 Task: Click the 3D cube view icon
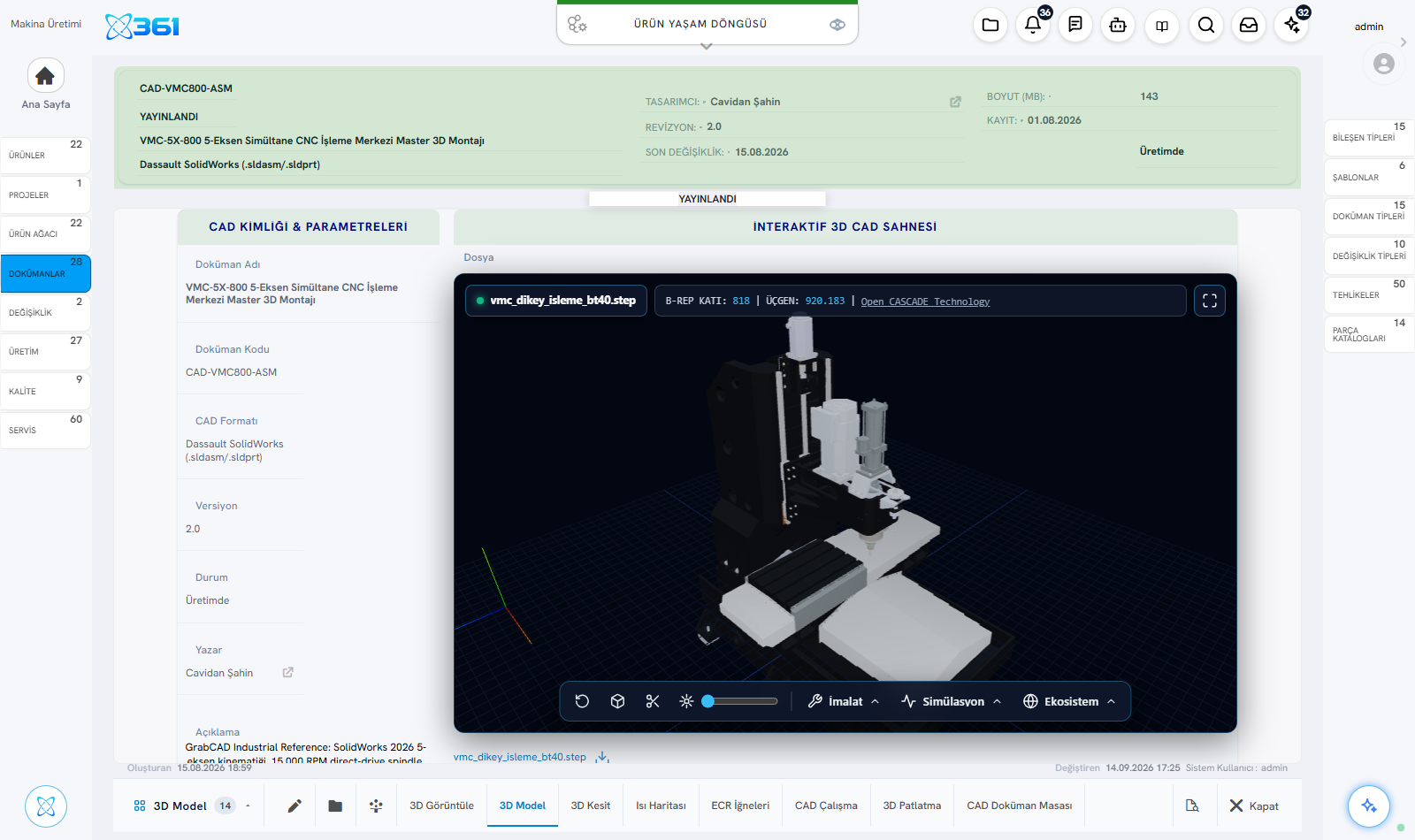click(x=617, y=701)
